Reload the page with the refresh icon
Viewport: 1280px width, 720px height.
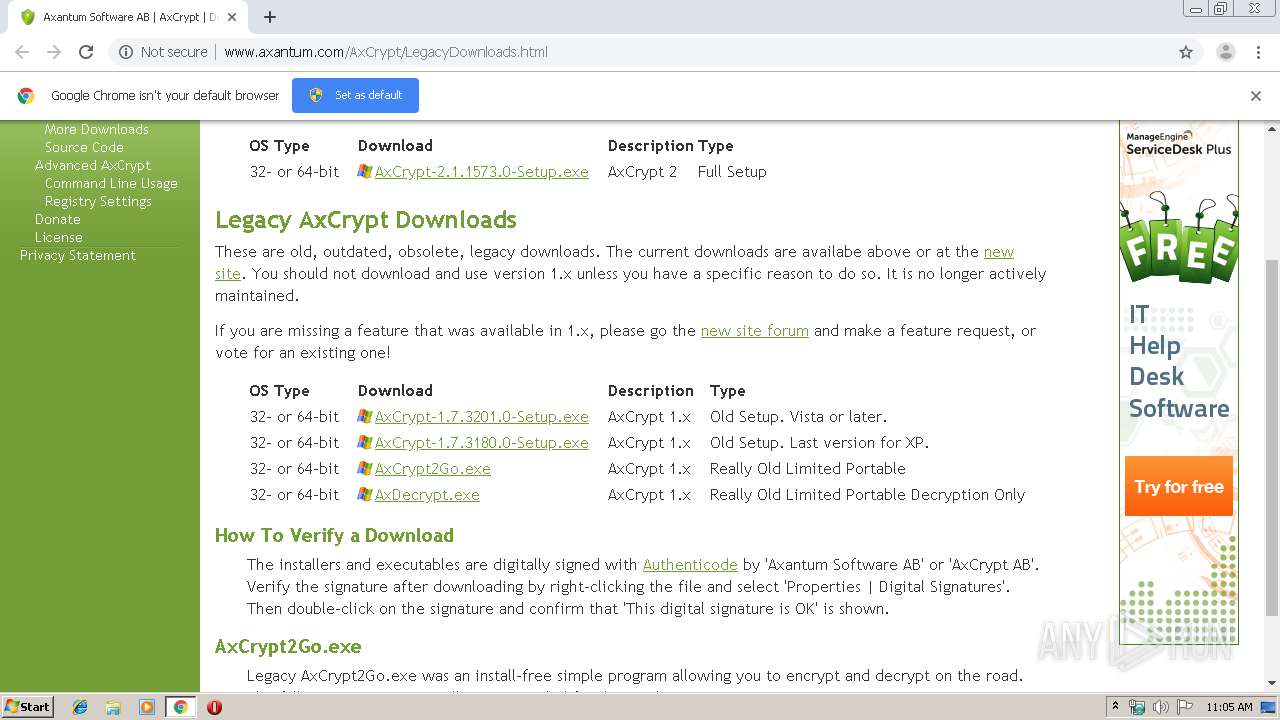[x=86, y=52]
